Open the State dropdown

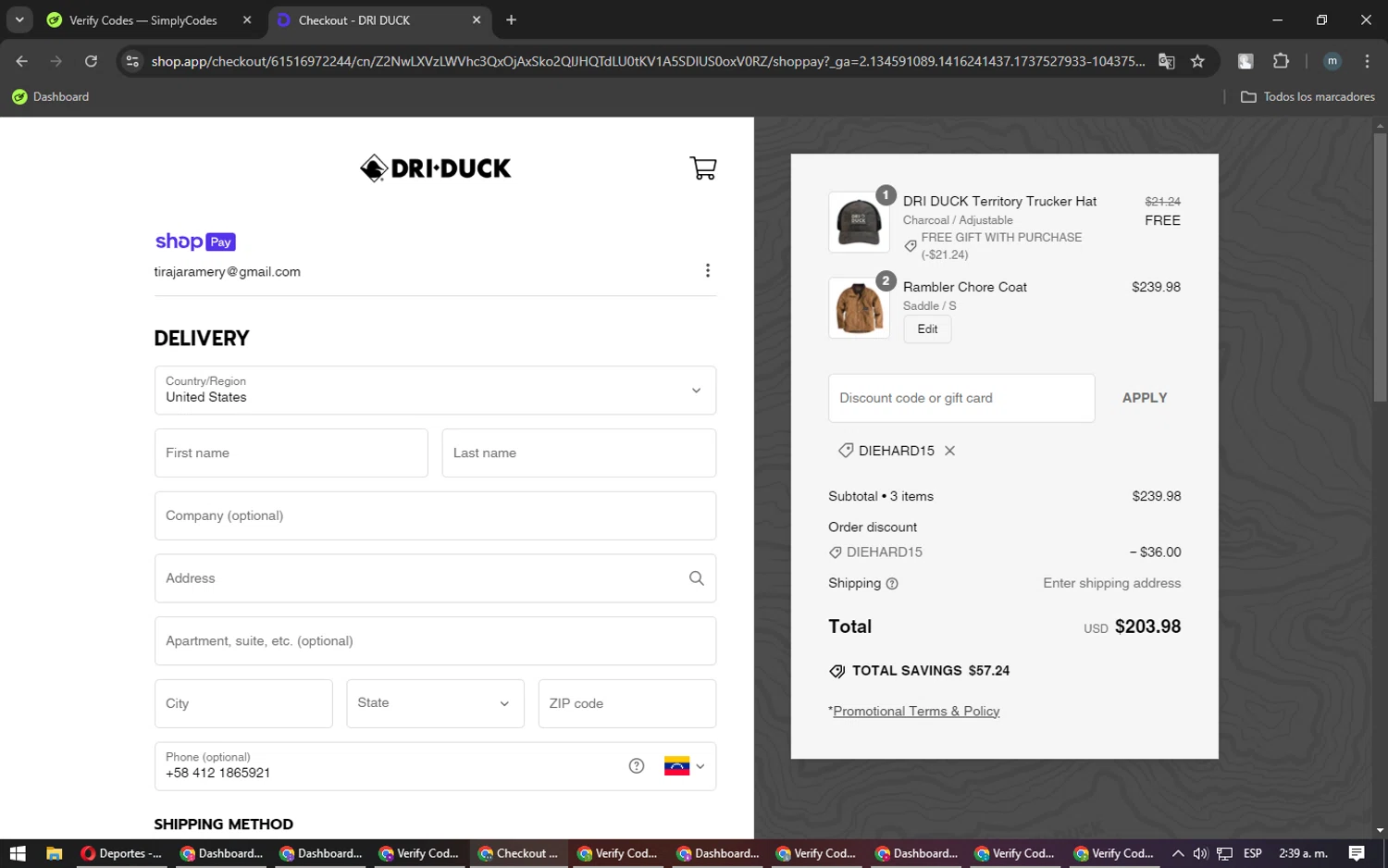pyautogui.click(x=435, y=703)
